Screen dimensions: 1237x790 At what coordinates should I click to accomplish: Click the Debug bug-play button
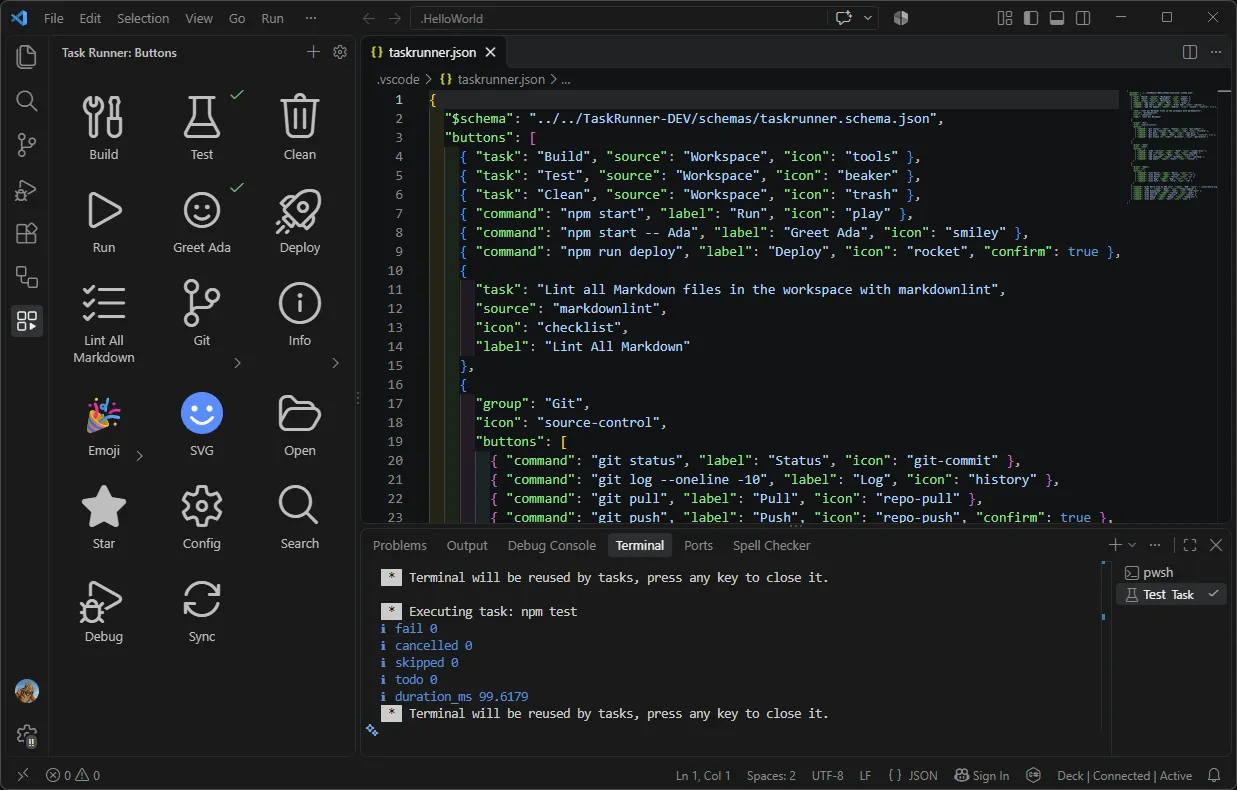104,610
